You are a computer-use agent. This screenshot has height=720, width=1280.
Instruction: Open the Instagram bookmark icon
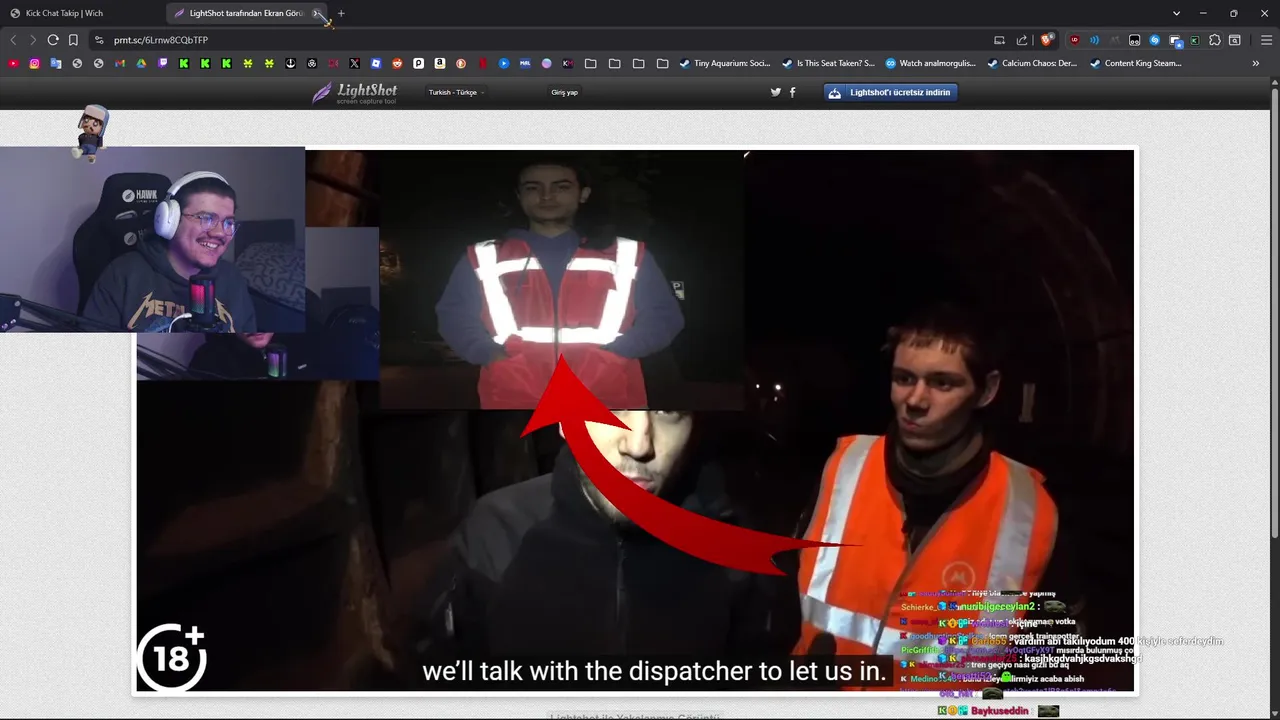pyautogui.click(x=34, y=63)
